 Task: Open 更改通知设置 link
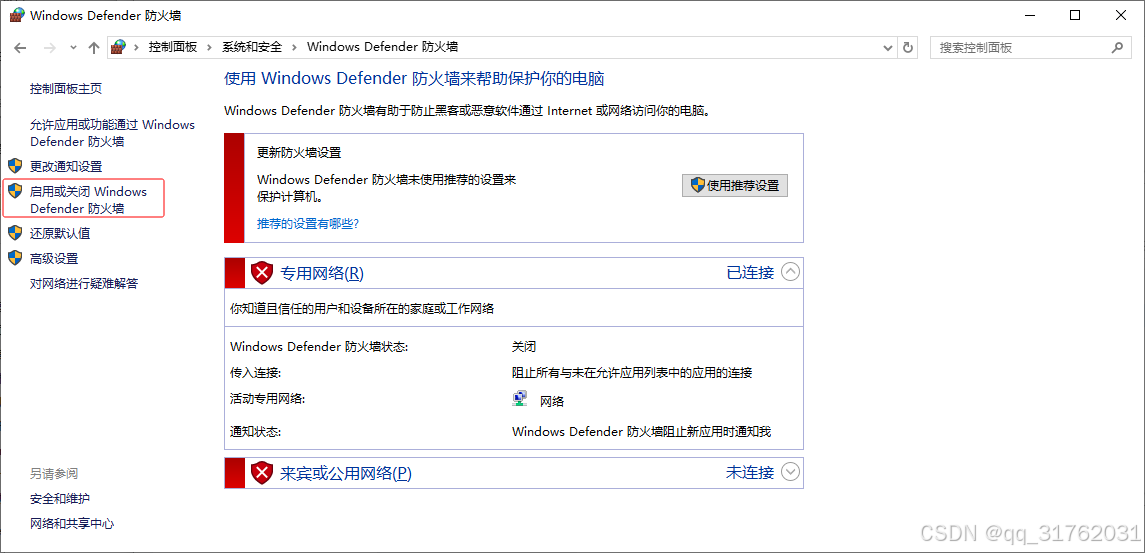pos(66,166)
